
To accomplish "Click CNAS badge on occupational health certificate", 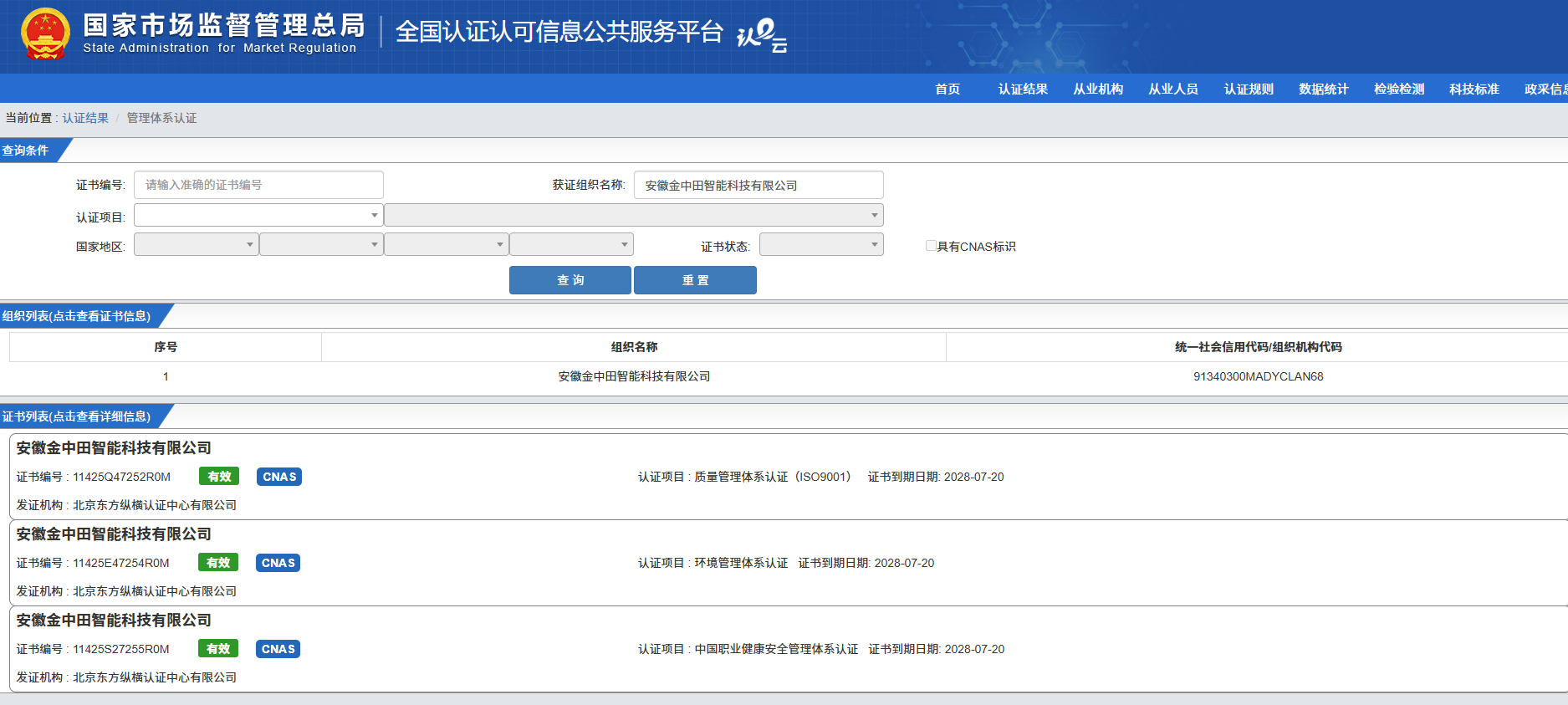I will (x=278, y=649).
